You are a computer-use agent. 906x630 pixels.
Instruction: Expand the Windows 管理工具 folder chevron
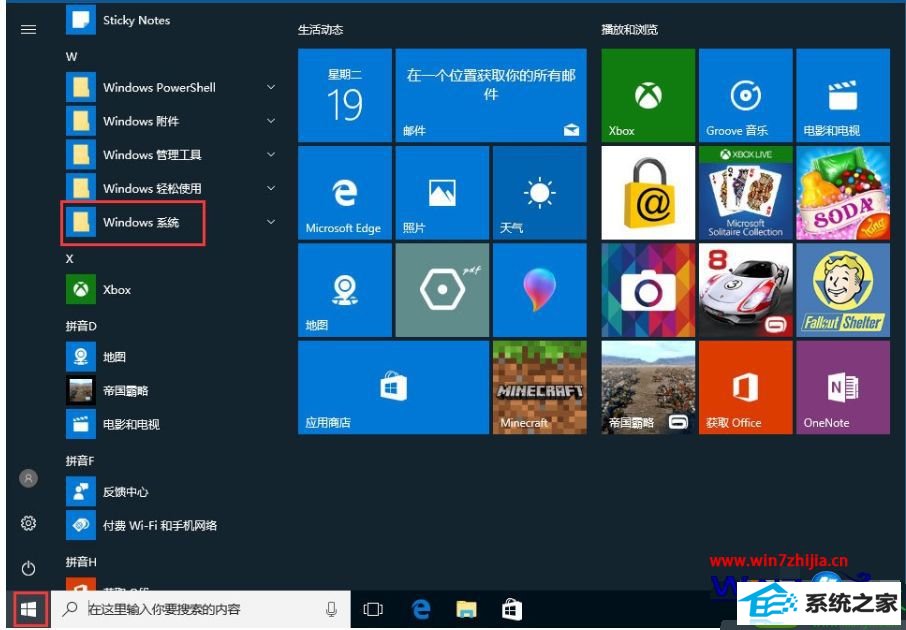pyautogui.click(x=271, y=154)
